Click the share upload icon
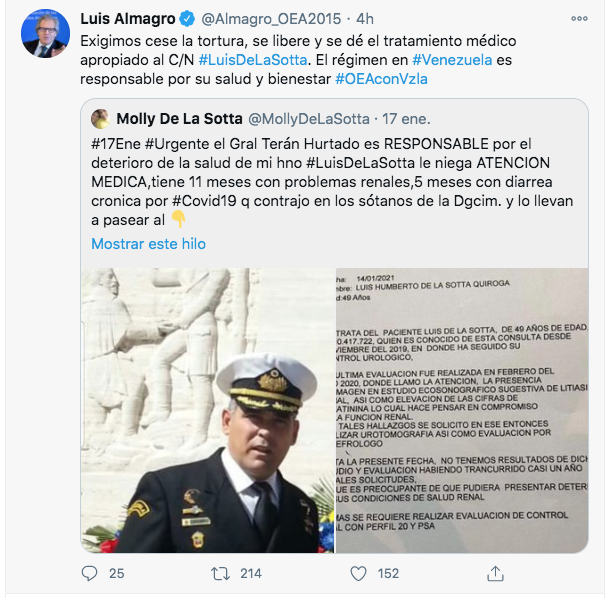The width and height of the screenshot is (608, 598). [495, 574]
